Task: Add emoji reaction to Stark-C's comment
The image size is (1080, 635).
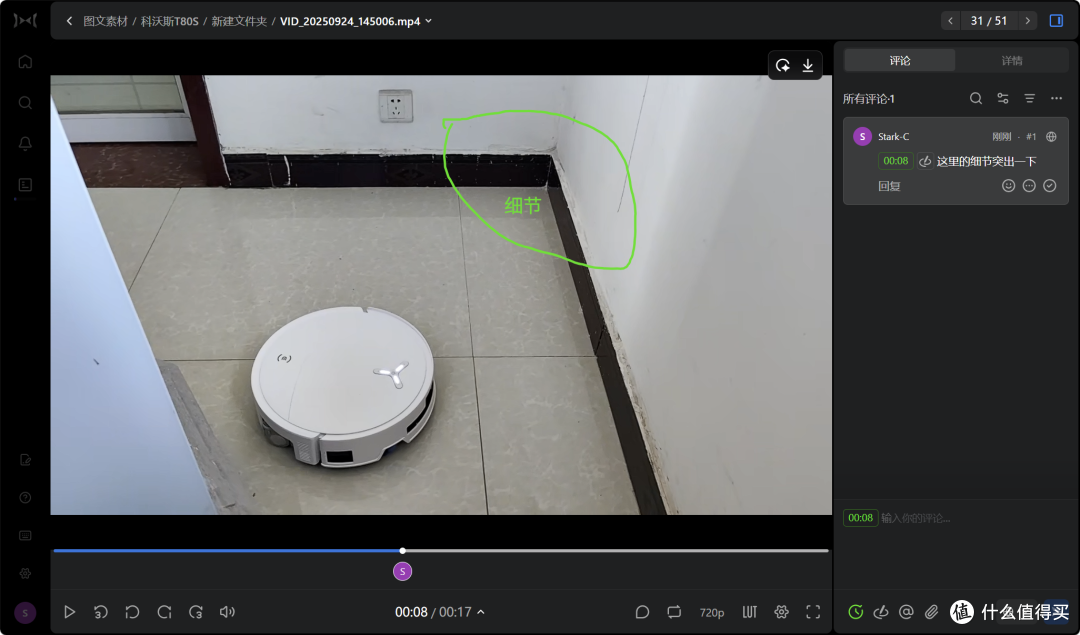Action: point(1008,186)
